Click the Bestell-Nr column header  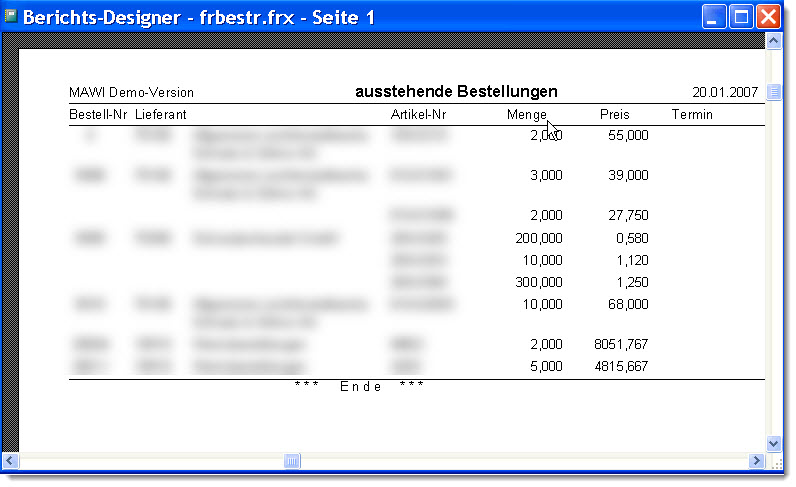[x=97, y=115]
